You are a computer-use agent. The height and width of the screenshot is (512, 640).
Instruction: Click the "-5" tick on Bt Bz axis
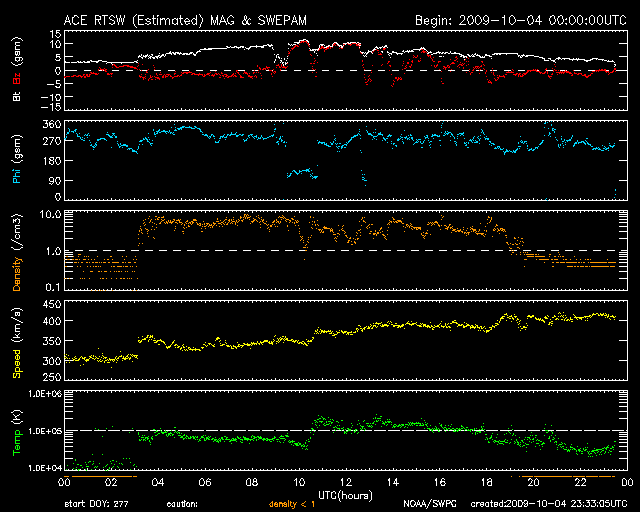[54, 84]
